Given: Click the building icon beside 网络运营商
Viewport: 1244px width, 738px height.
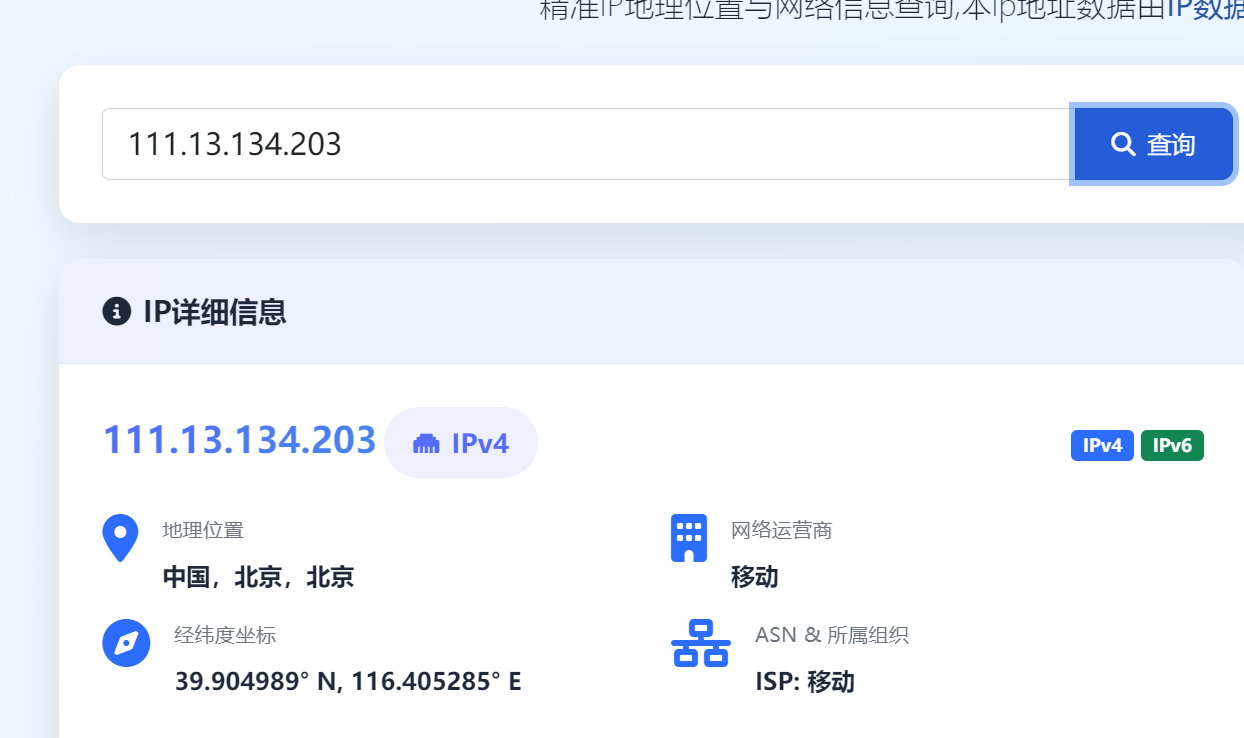Looking at the screenshot, I should point(689,537).
